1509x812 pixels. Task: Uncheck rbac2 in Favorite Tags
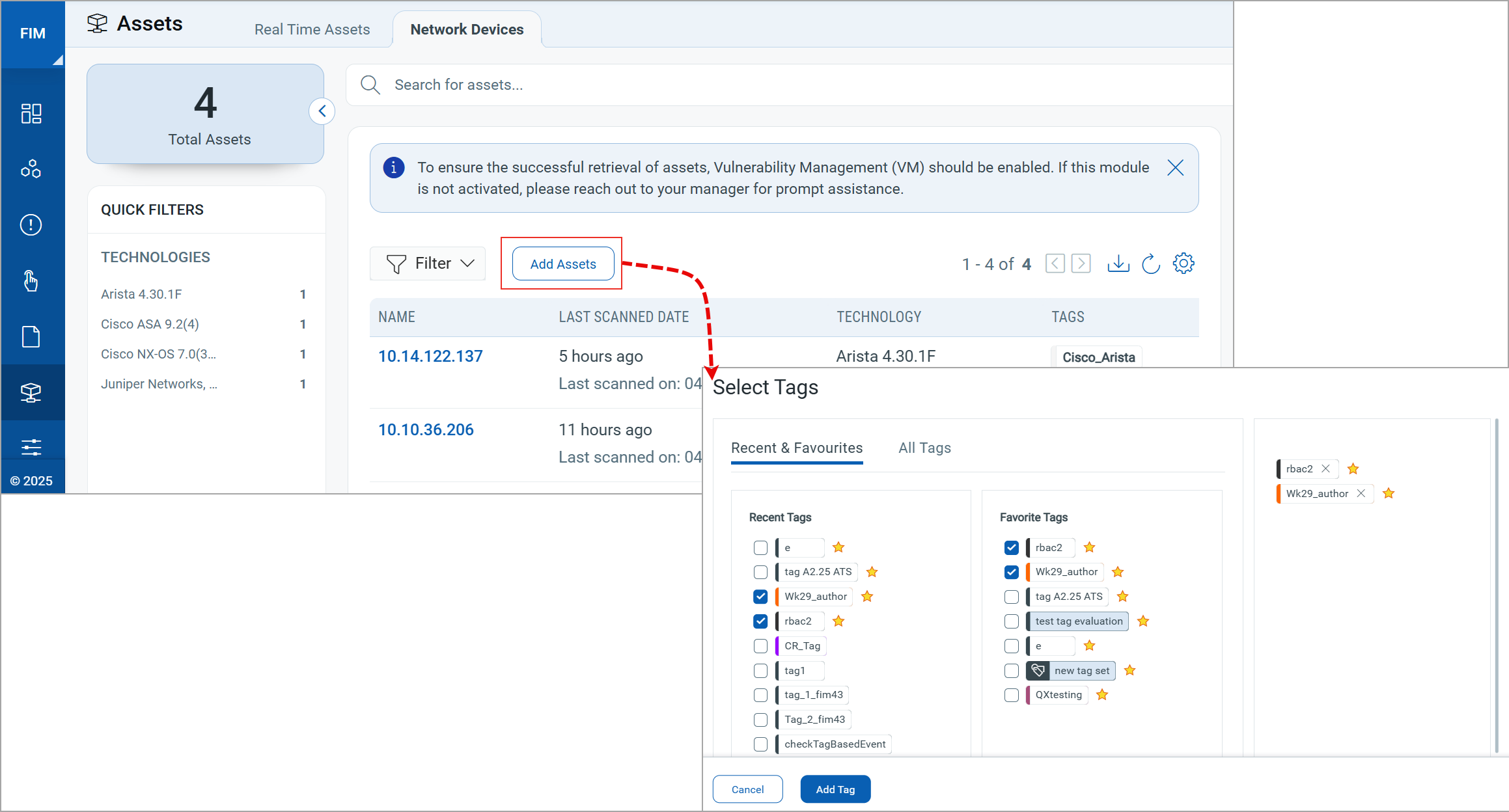click(x=1012, y=547)
